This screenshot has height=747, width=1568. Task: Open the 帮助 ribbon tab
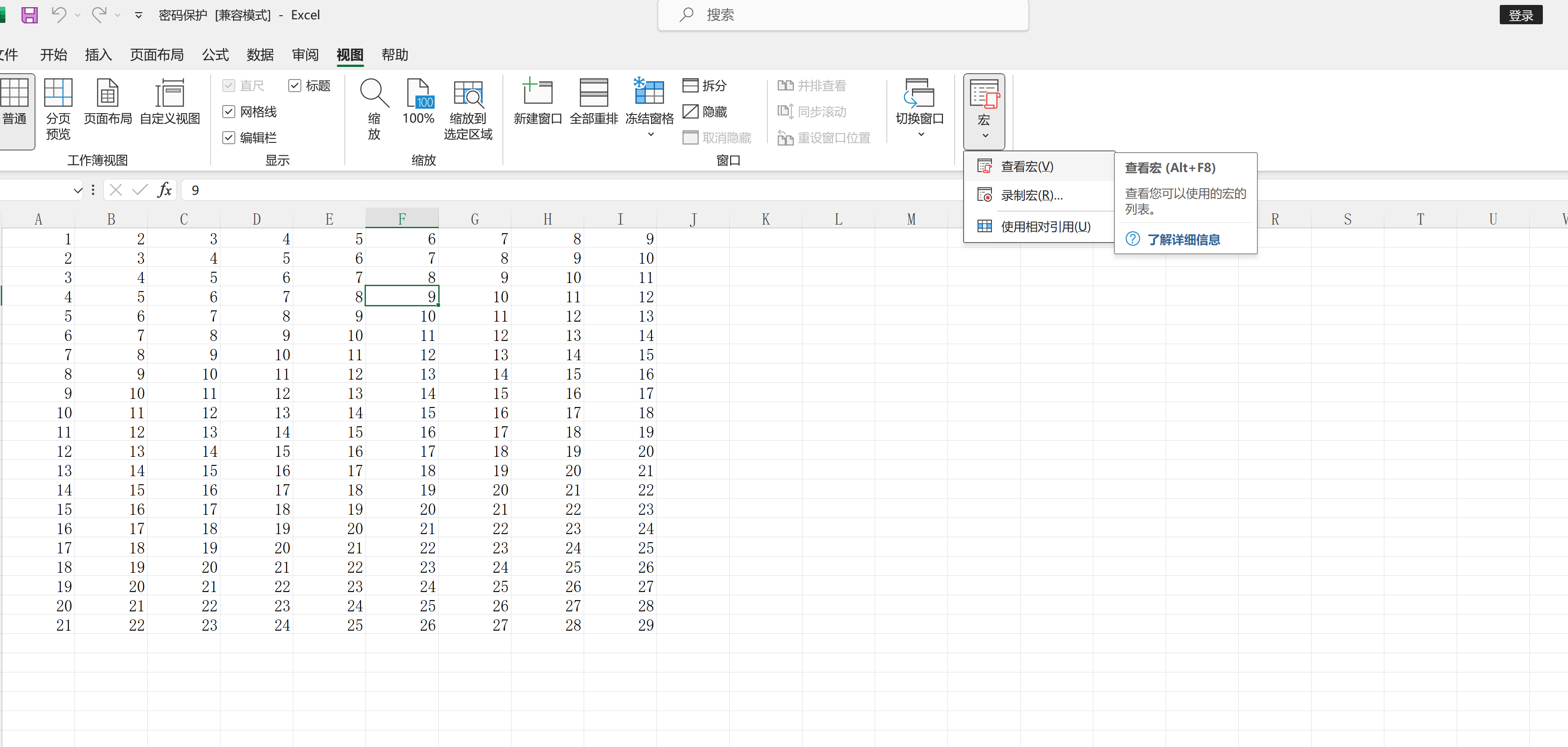pyautogui.click(x=394, y=55)
